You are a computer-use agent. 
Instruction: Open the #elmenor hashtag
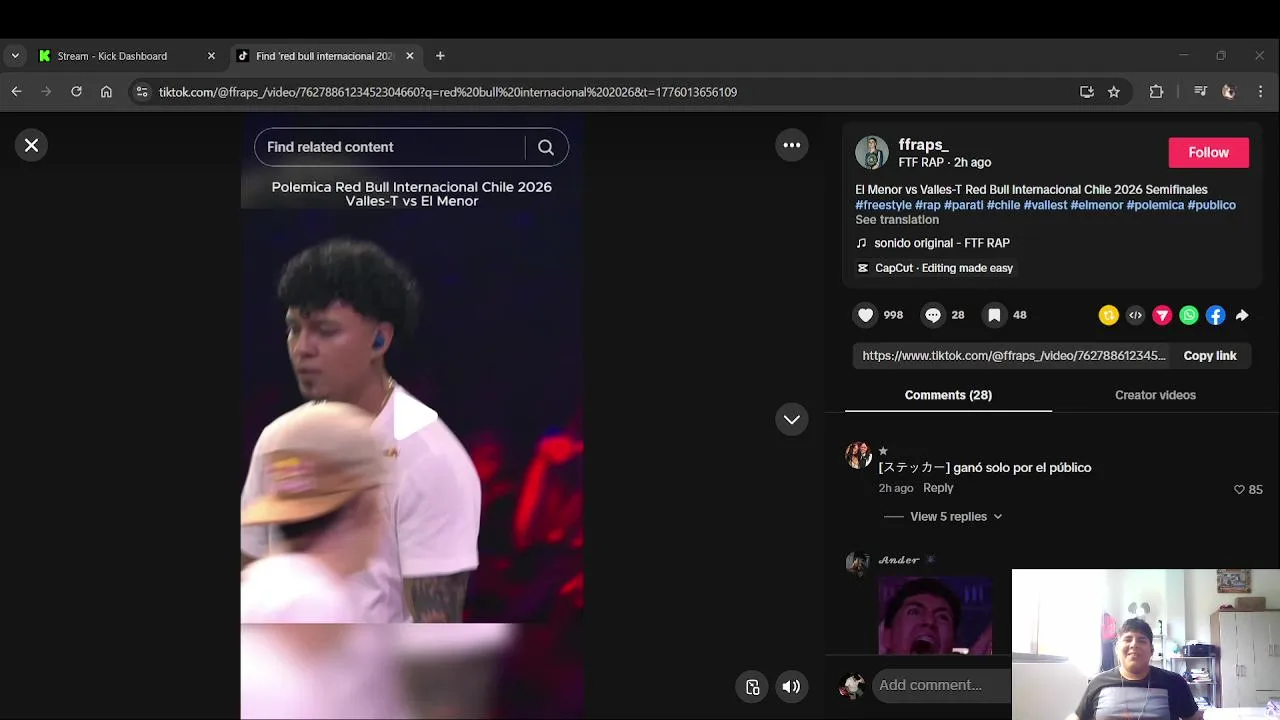[1097, 205]
